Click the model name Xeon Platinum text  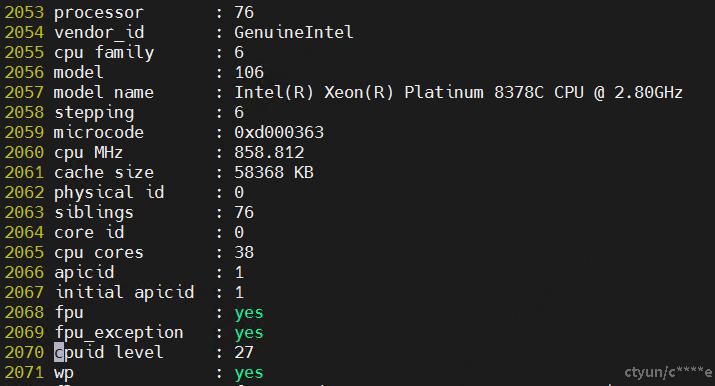(458, 93)
